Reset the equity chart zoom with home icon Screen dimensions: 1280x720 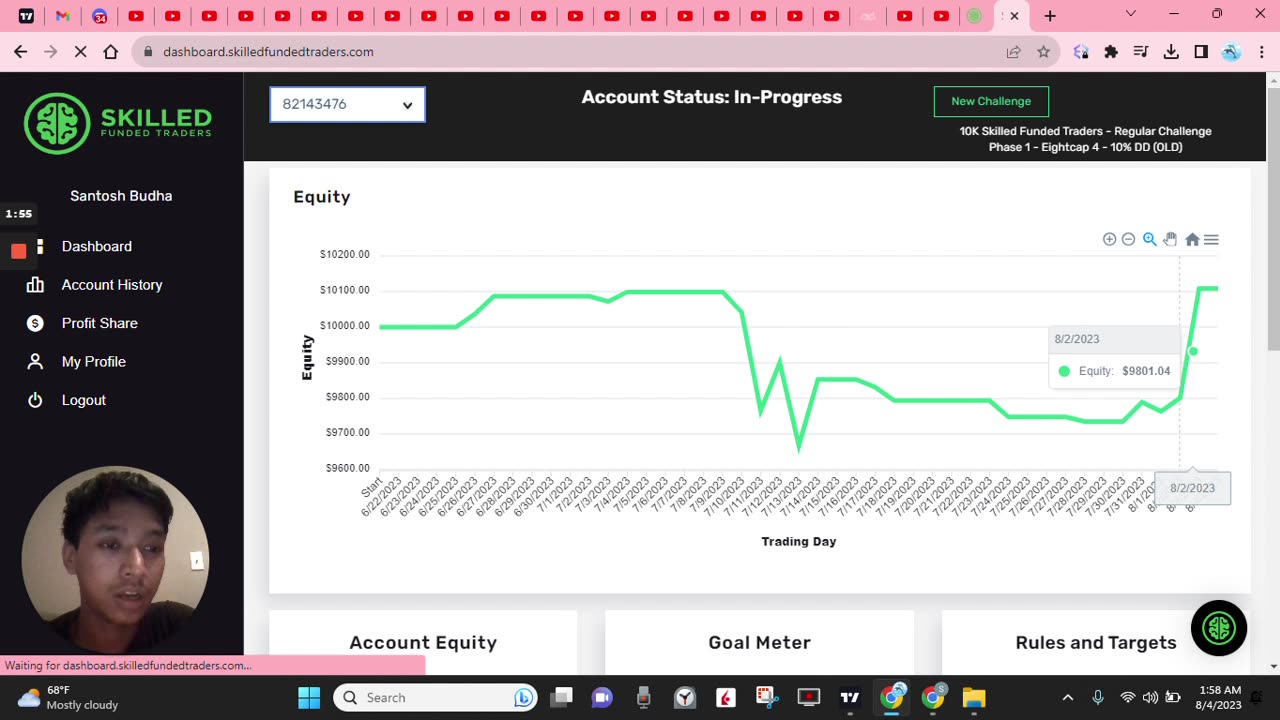[x=1192, y=239]
